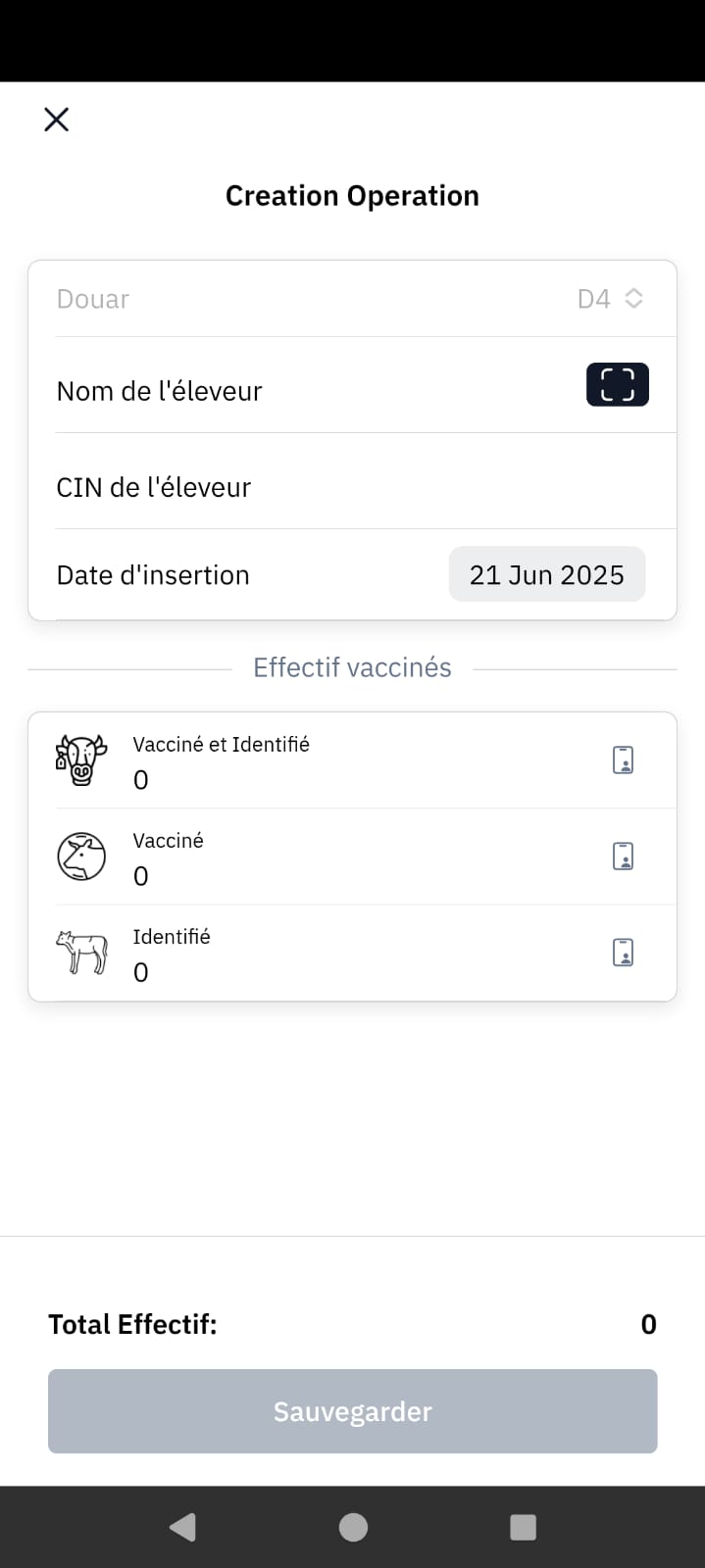
Task: Tap the Android home circle button
Action: 353,1527
